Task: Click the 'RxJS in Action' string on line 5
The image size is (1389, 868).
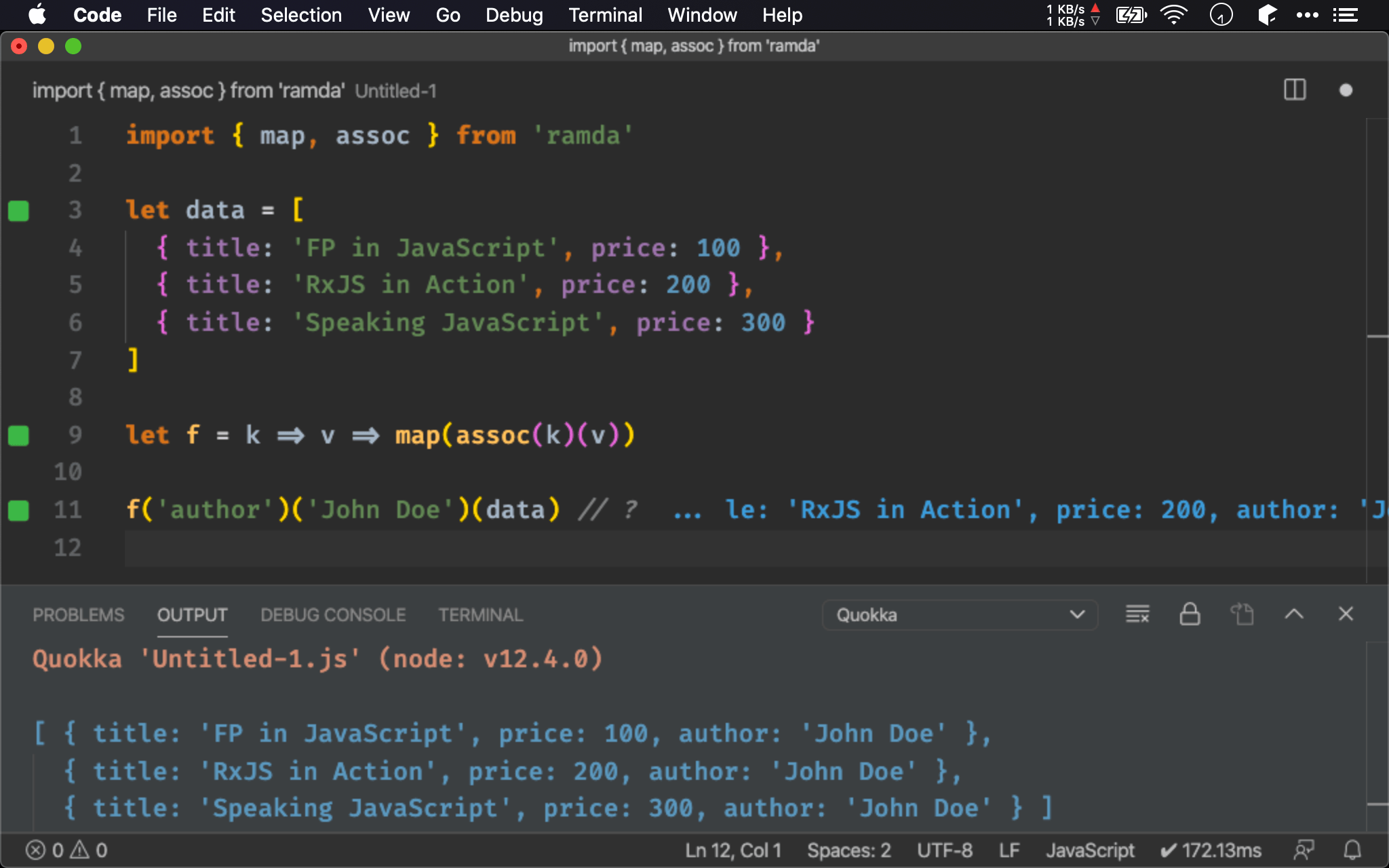Action: [x=410, y=285]
